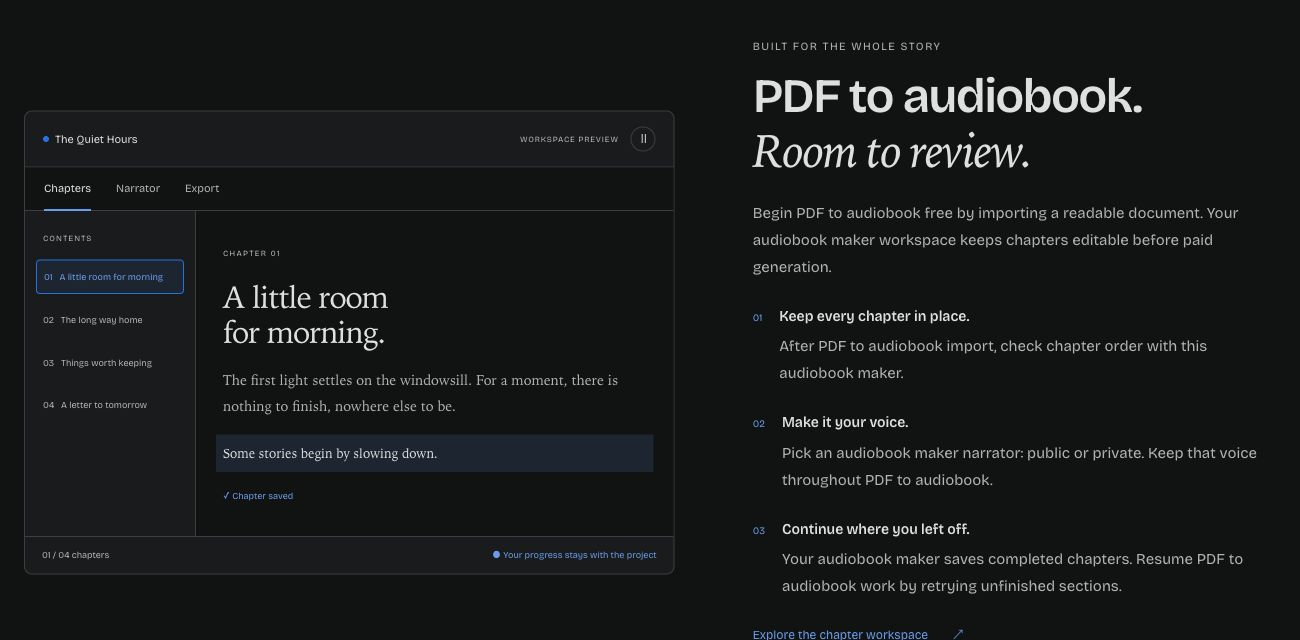Click heading Continue where you left off
Viewport: 1300px width, 640px height.
(x=875, y=529)
